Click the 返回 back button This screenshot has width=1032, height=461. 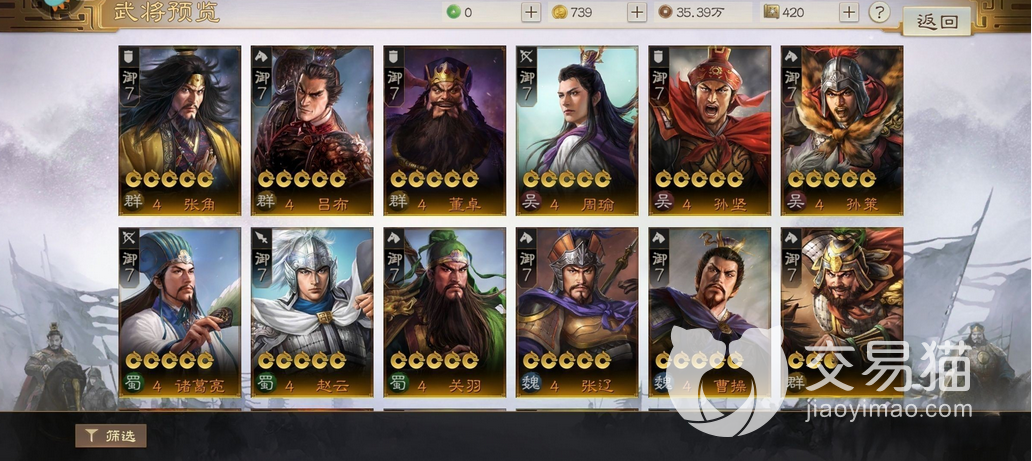(x=937, y=21)
